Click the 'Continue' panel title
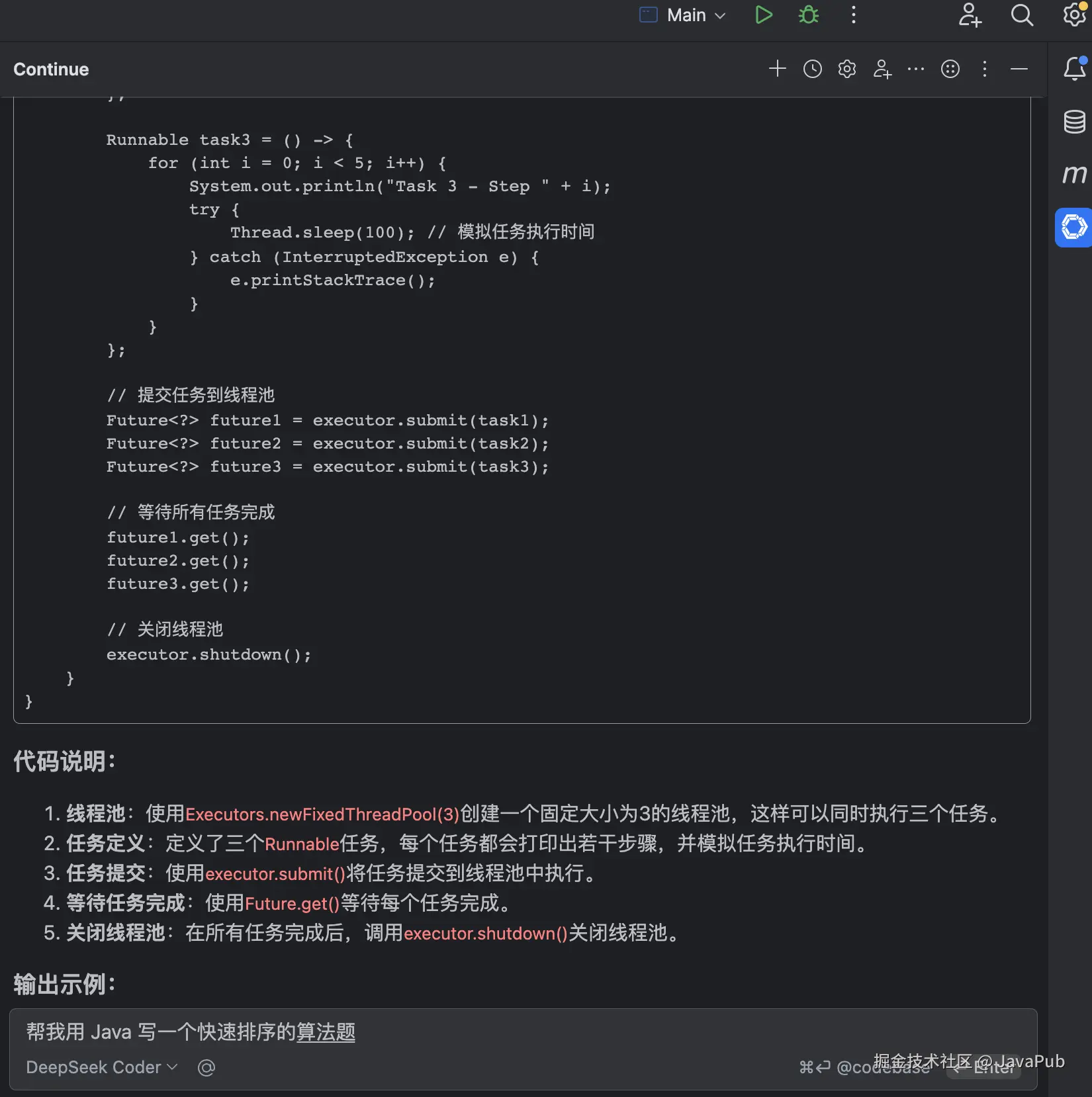This screenshot has width=1092, height=1097. (51, 69)
